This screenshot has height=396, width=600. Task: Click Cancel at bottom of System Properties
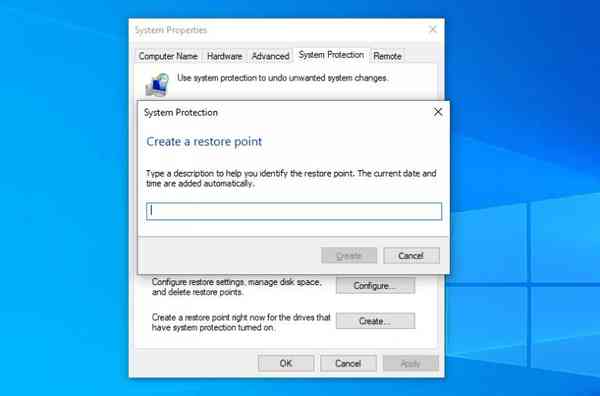(x=348, y=363)
